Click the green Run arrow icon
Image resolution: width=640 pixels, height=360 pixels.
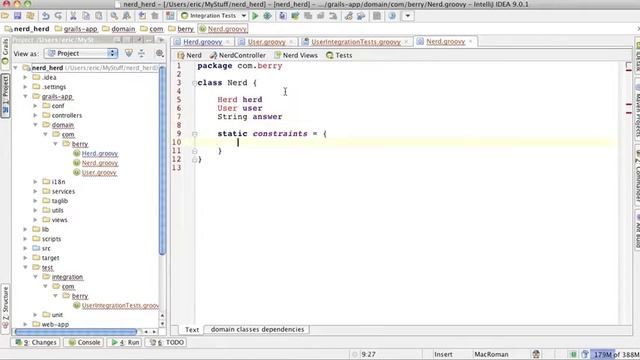click(255, 16)
